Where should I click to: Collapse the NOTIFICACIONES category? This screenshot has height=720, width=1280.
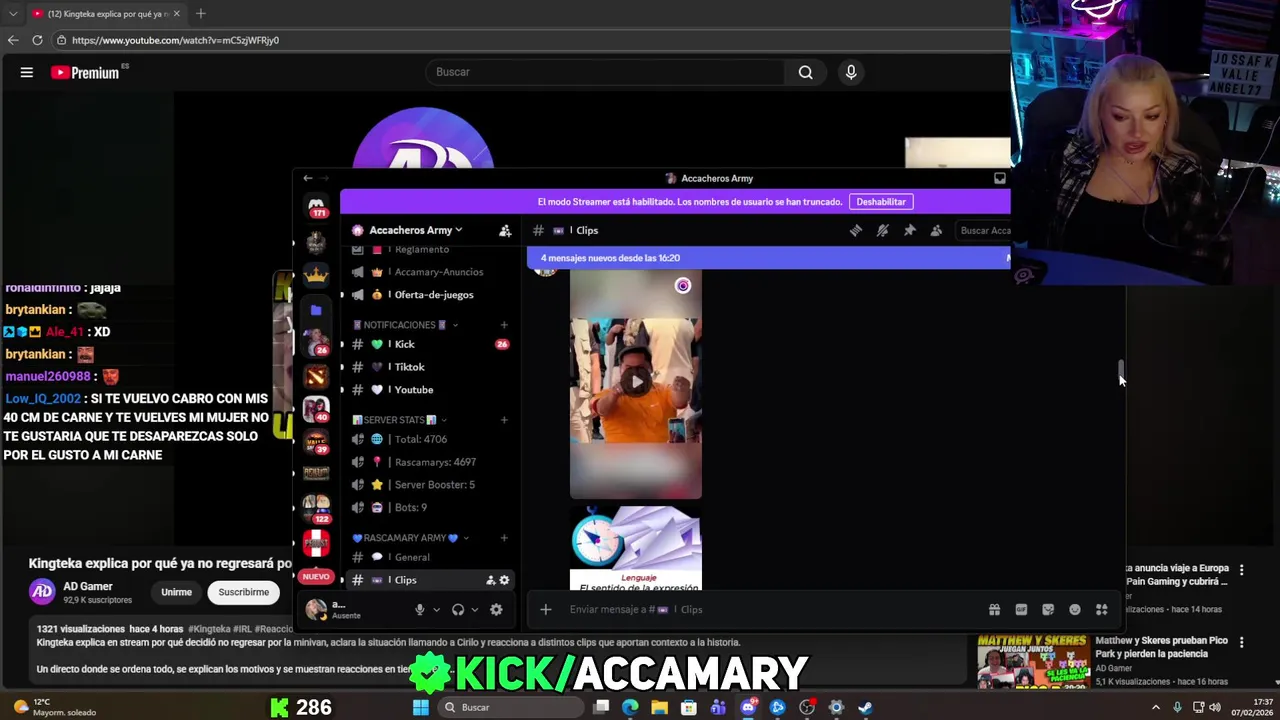tap(405, 325)
